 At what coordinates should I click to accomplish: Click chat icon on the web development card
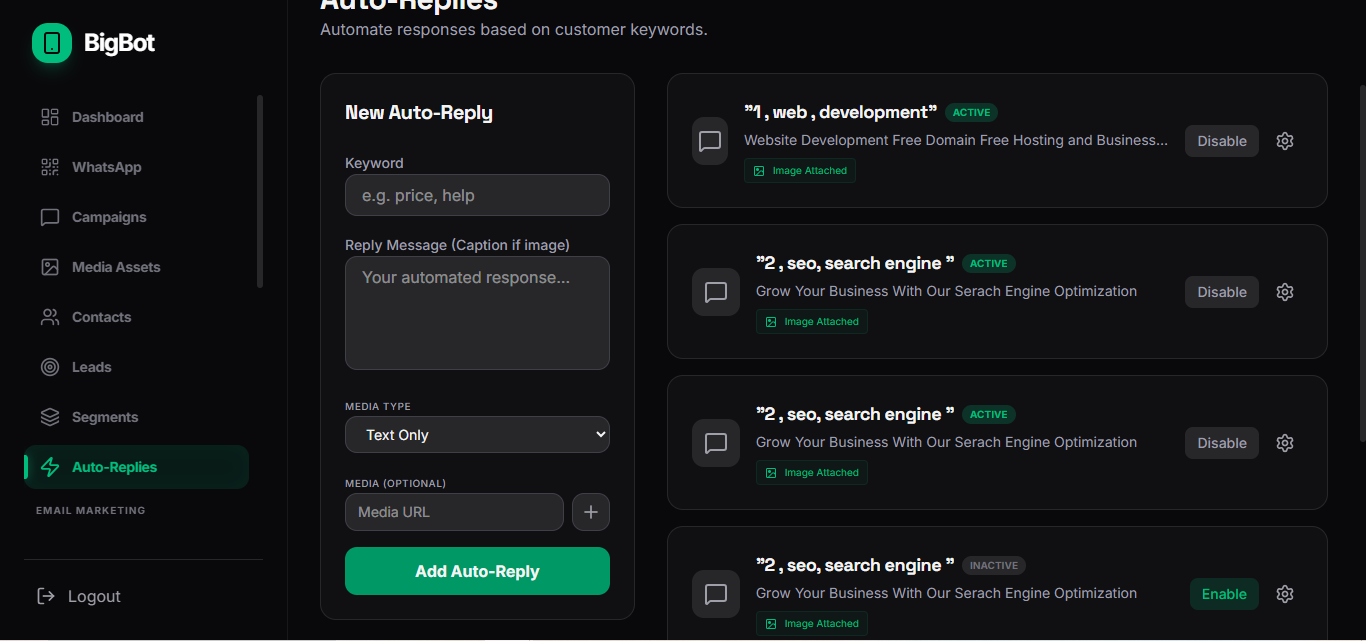[x=710, y=141]
